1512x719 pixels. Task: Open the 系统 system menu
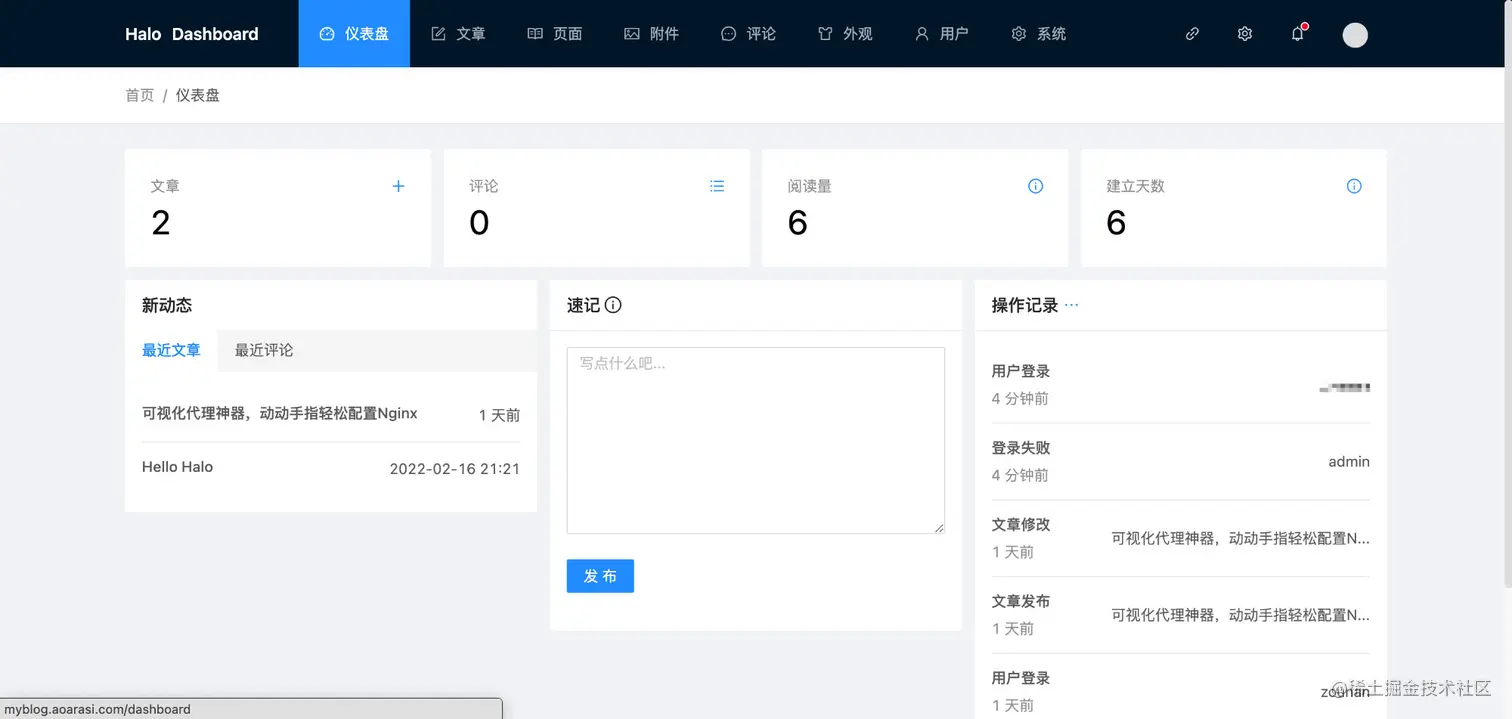[x=1038, y=34]
